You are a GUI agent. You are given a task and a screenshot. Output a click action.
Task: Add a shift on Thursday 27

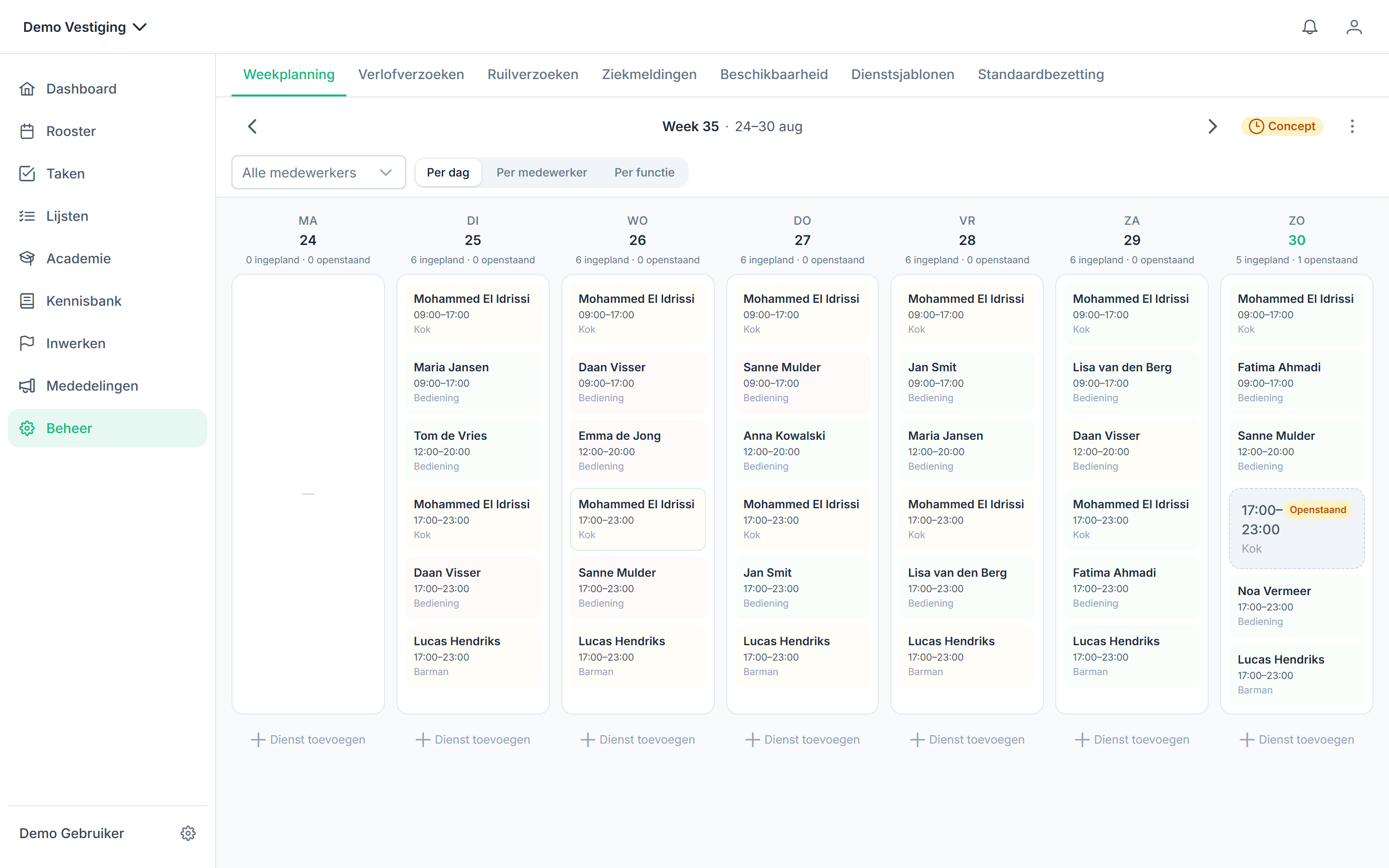tap(802, 739)
